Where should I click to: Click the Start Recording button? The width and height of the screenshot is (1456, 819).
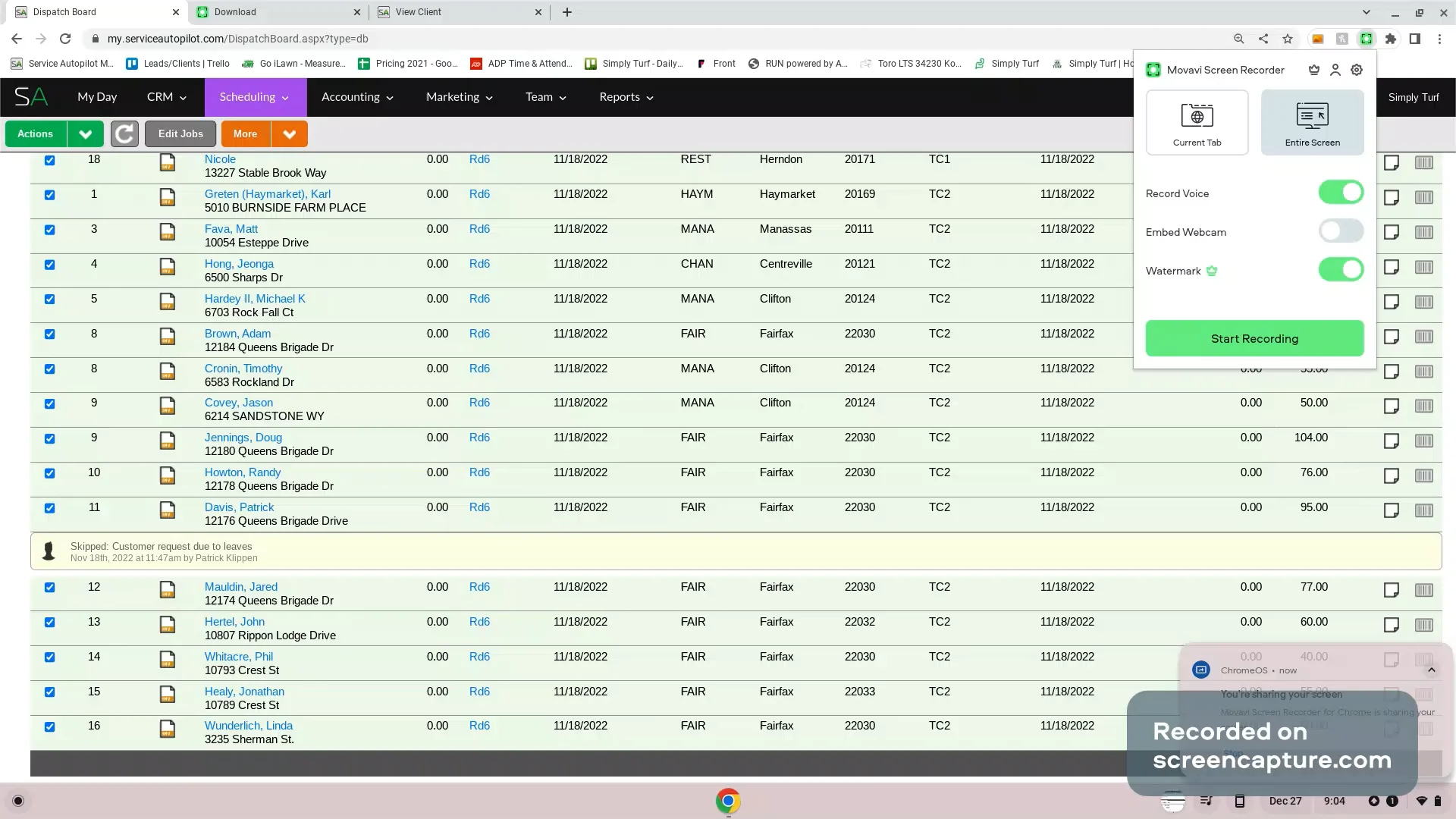tap(1254, 338)
